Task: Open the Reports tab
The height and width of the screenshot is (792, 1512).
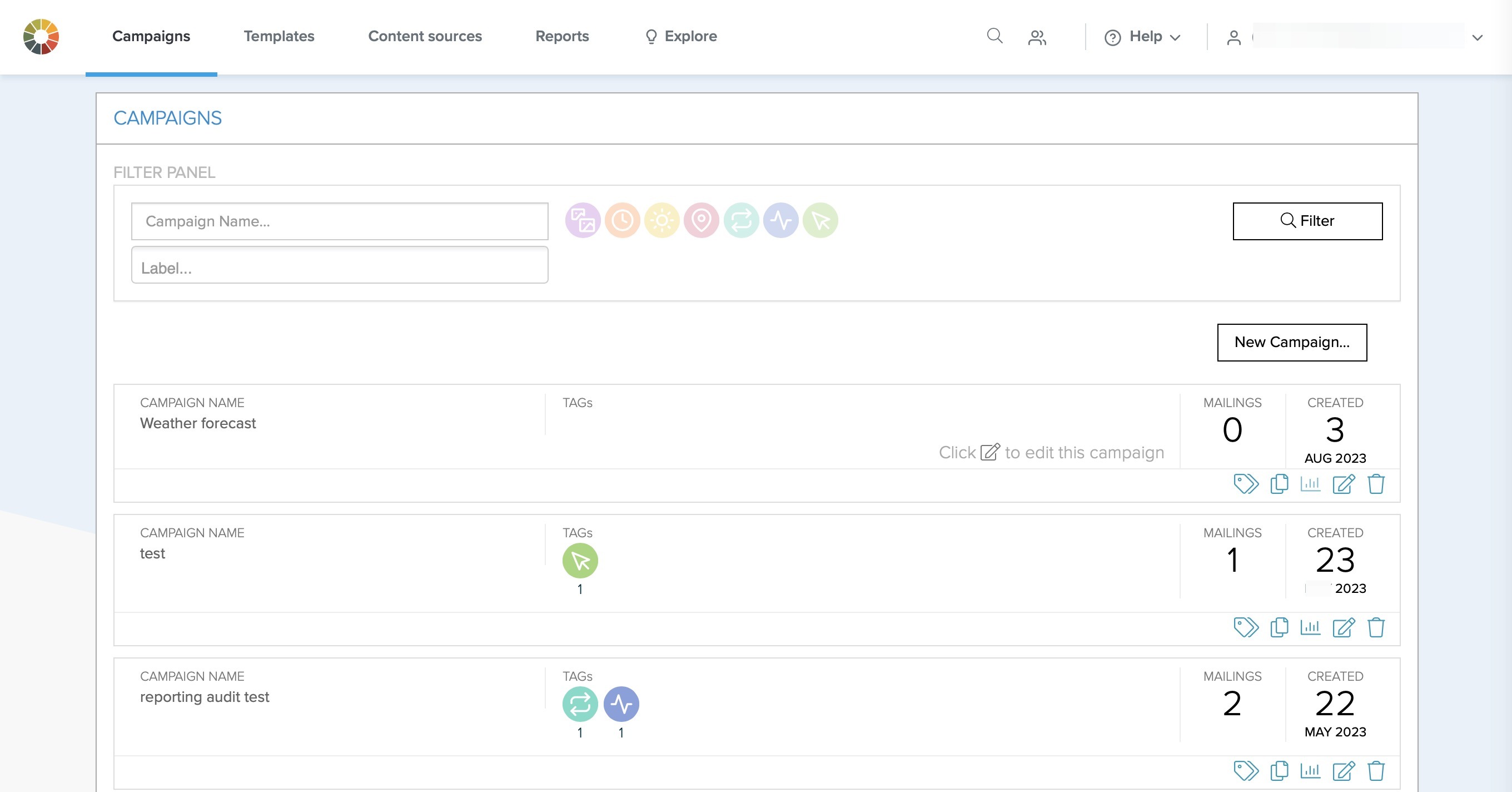Action: pos(561,36)
